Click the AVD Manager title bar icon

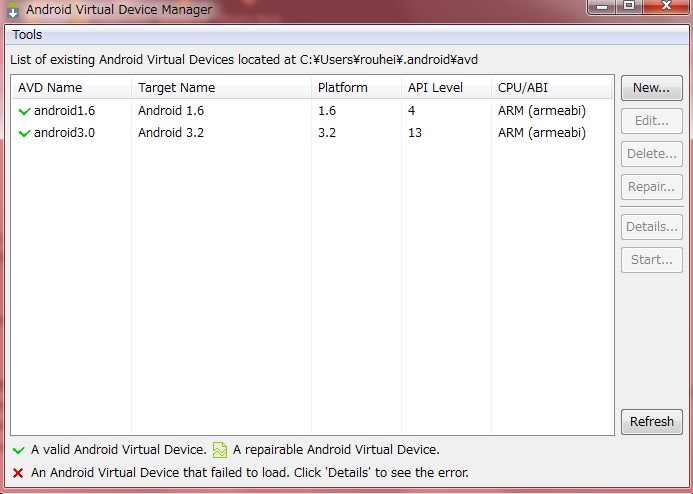(13, 10)
